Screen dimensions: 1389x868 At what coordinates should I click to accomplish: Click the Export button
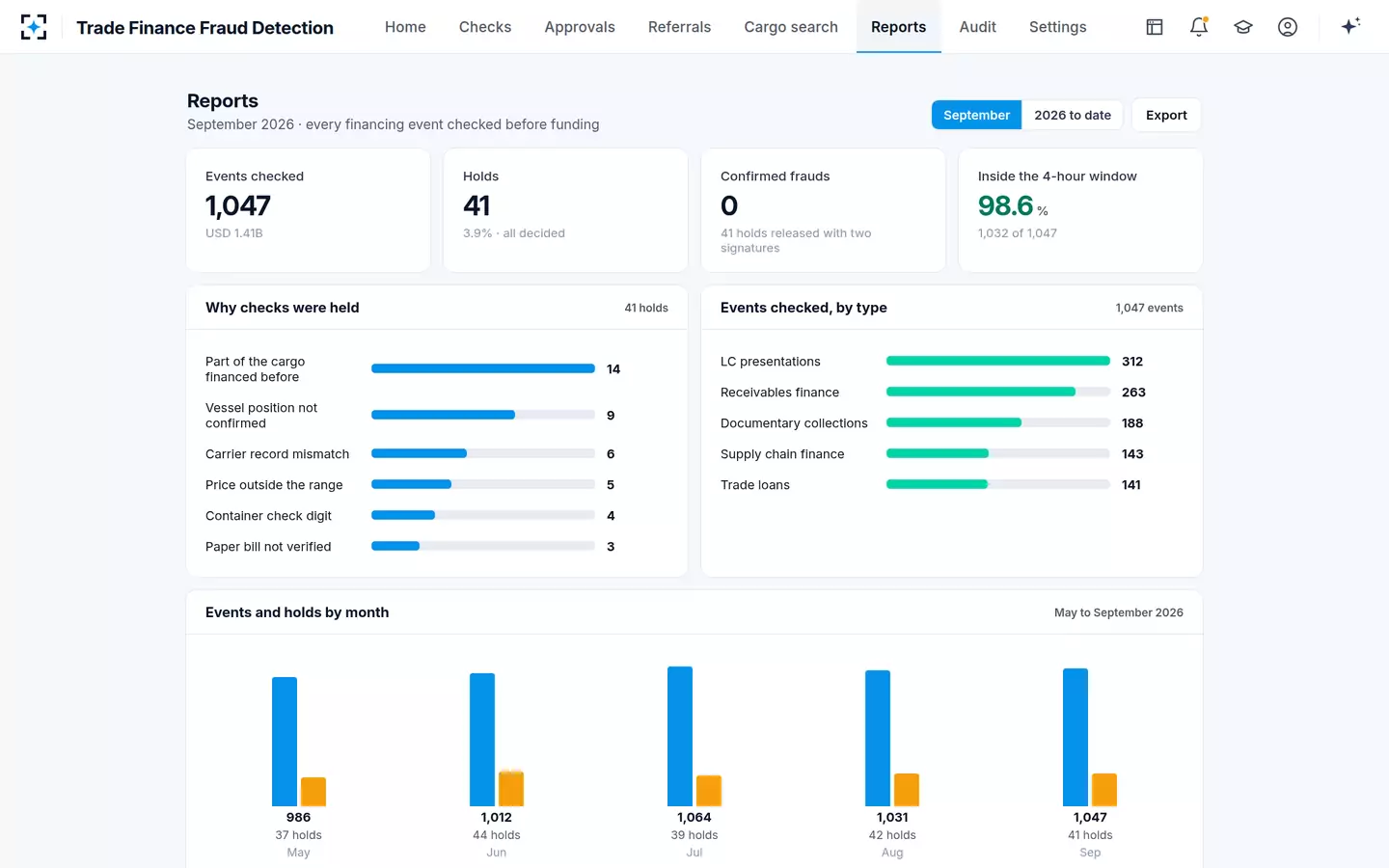(1166, 115)
